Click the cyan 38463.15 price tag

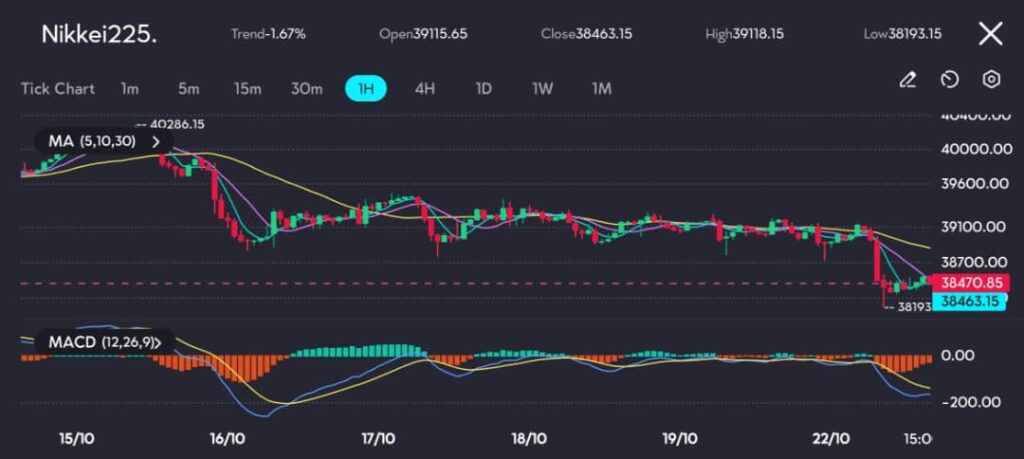967,300
